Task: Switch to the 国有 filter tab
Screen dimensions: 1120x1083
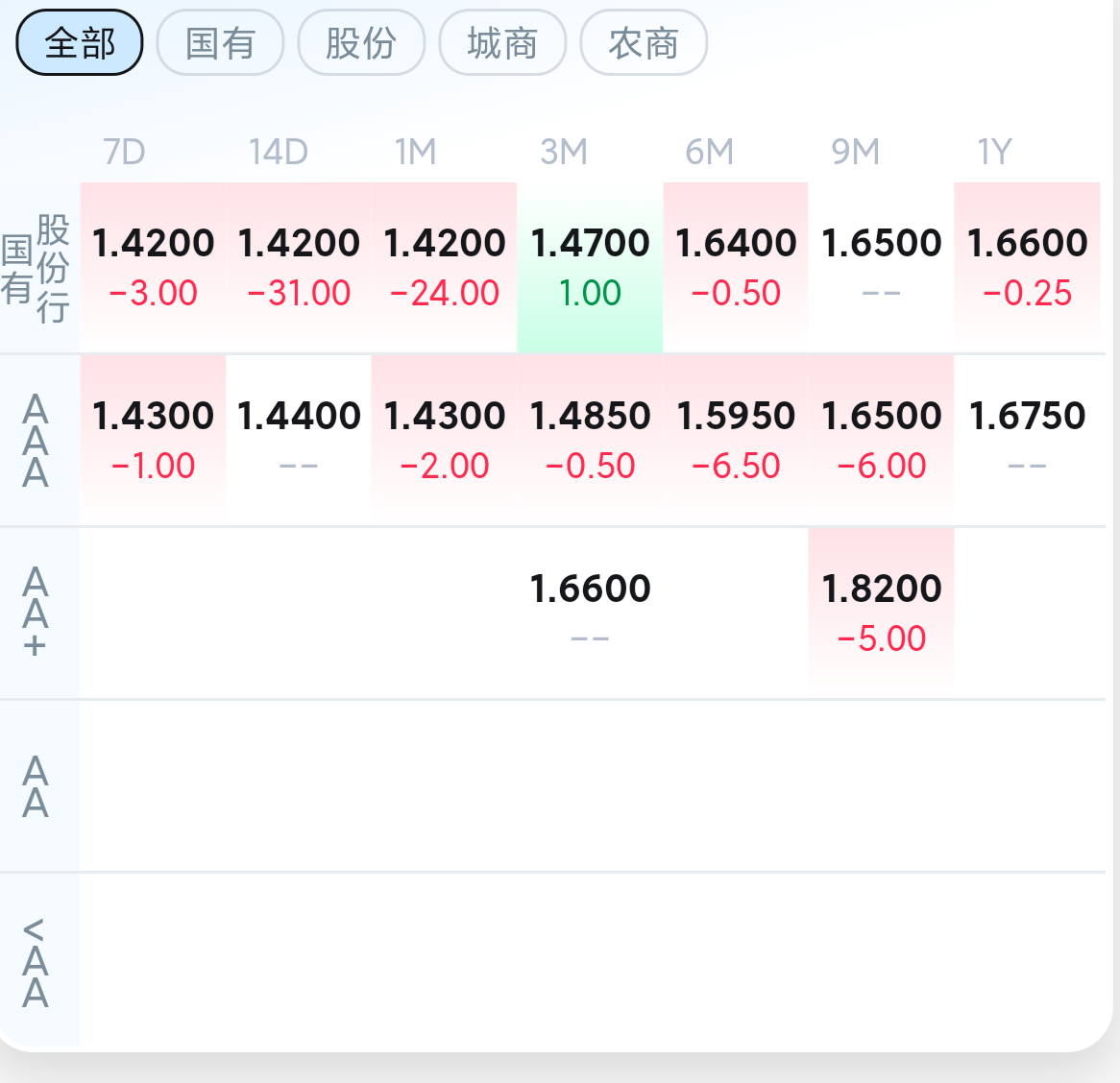Action: (220, 43)
